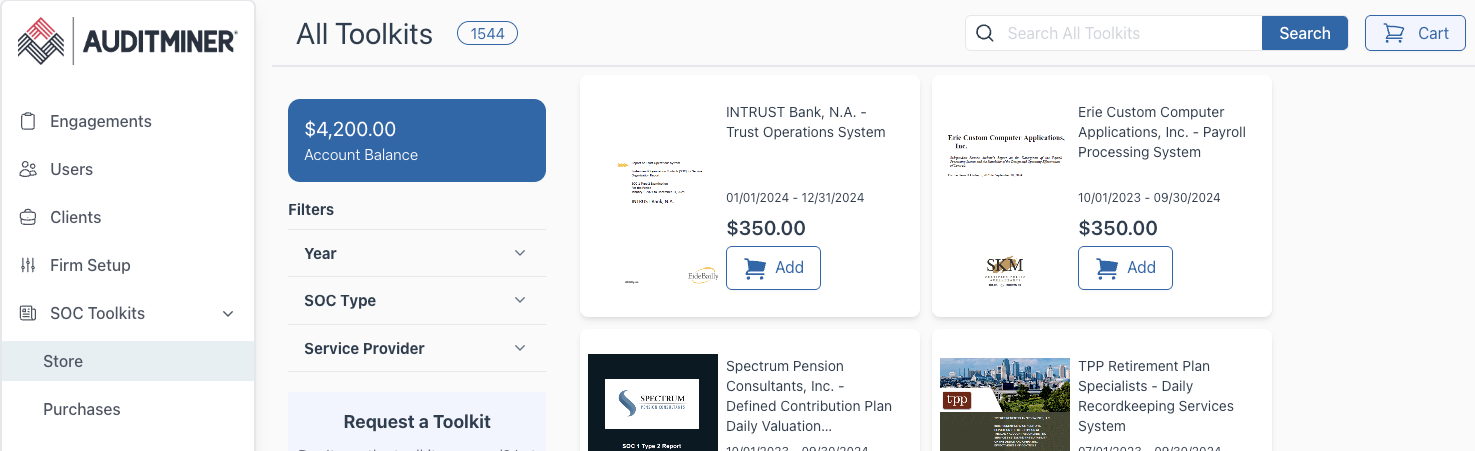
Task: Select the Users people icon
Action: (x=28, y=169)
